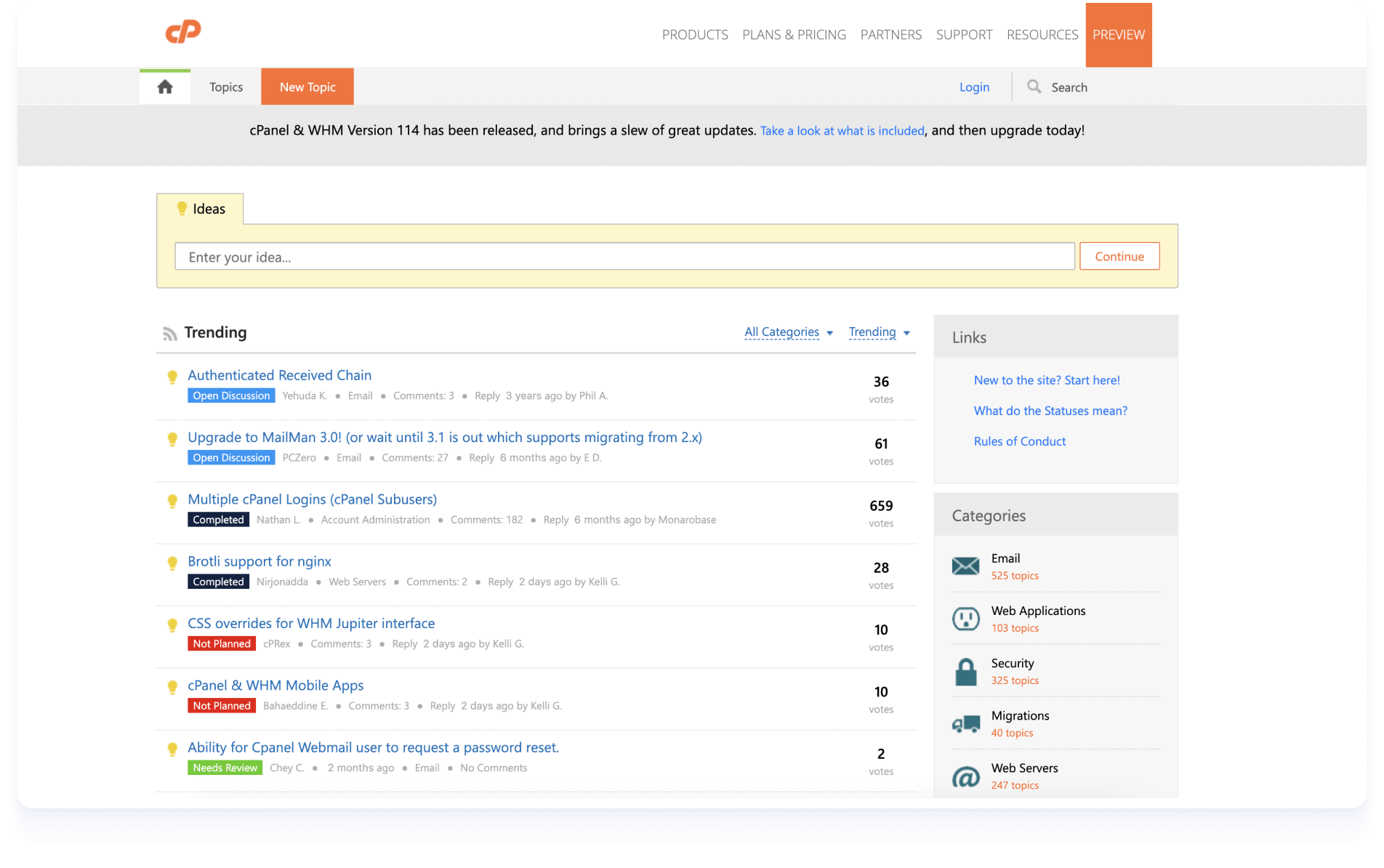Open the Web Applications category
Screen dimensions: 1384x868
point(1038,611)
